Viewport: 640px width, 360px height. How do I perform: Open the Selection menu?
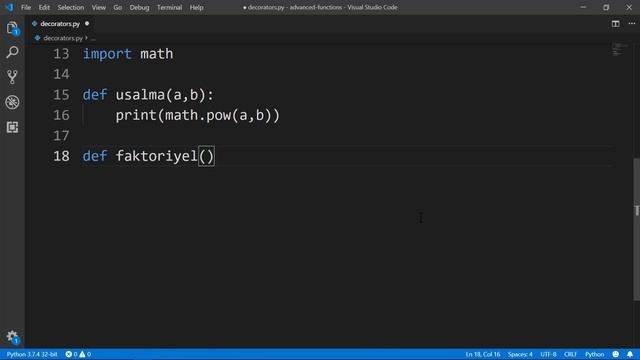(71, 7)
